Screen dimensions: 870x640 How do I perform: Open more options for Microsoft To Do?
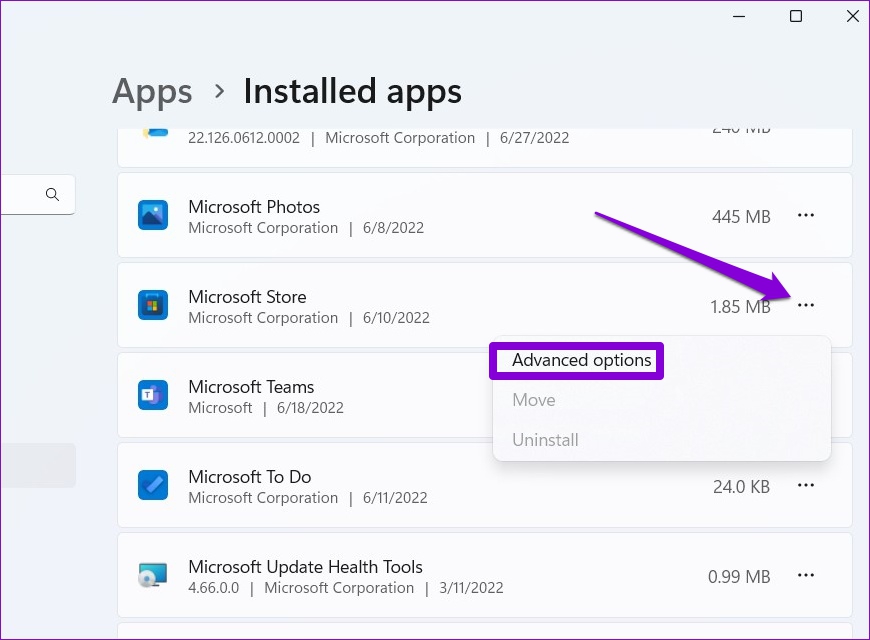pos(806,485)
